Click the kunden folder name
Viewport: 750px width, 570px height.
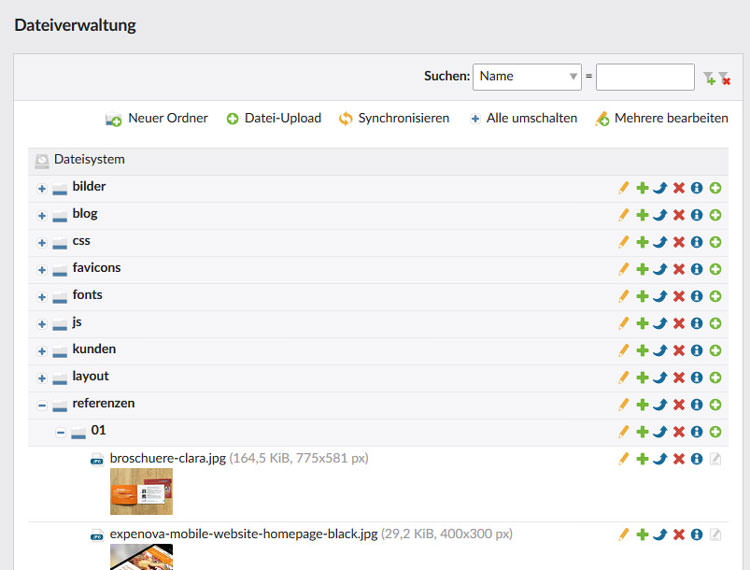(94, 349)
